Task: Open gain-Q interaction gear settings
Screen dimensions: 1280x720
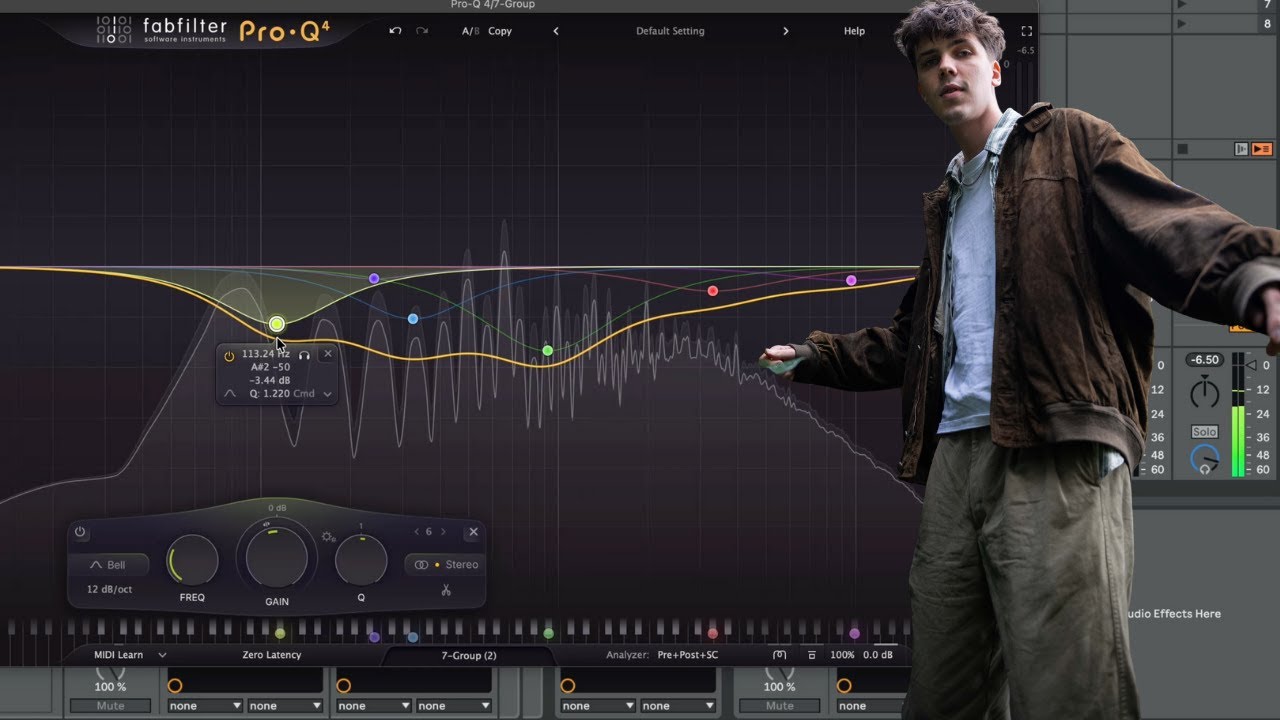Action: pyautogui.click(x=328, y=537)
